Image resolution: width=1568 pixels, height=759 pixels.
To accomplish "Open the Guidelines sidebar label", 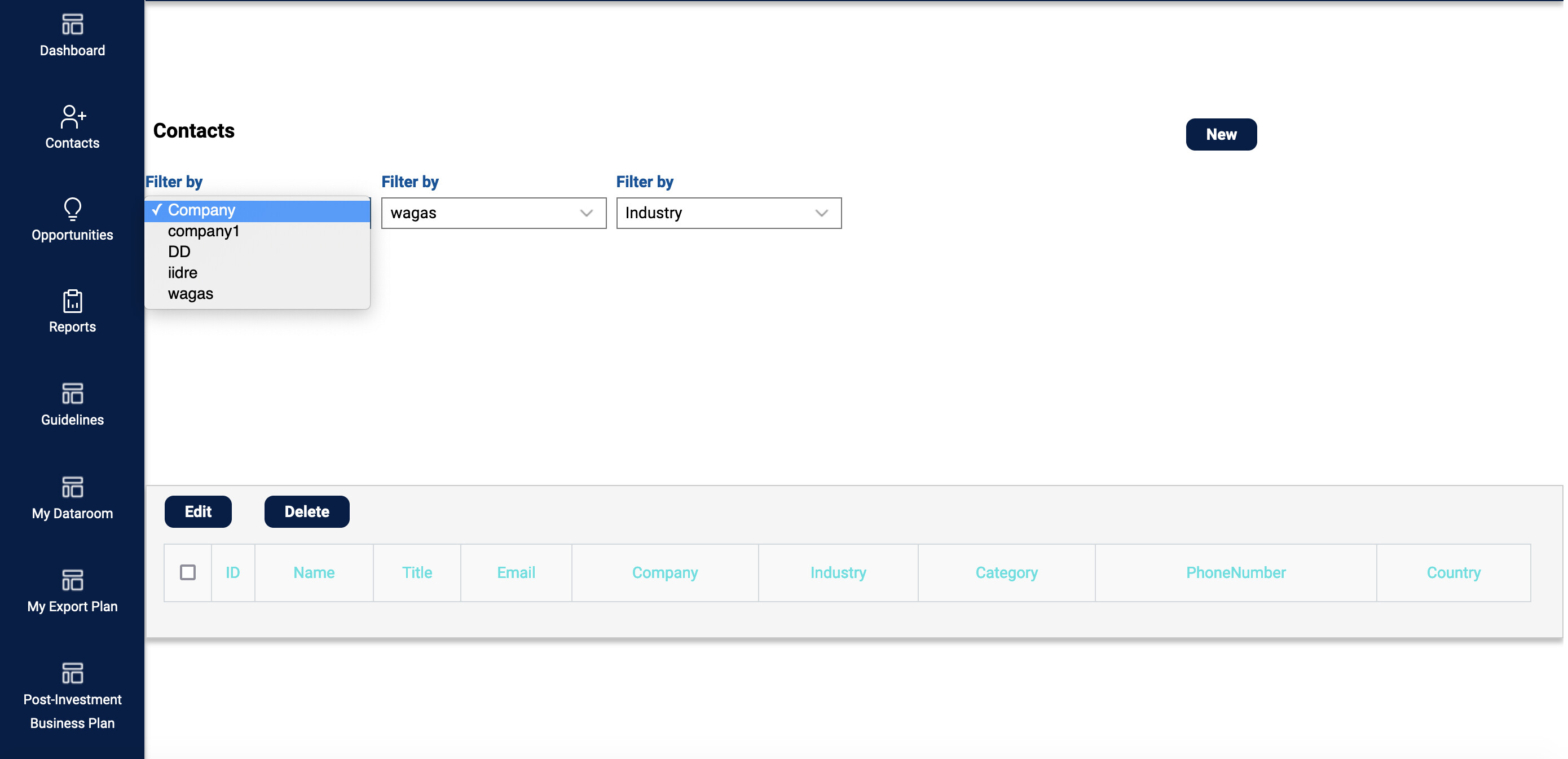I will [x=72, y=420].
